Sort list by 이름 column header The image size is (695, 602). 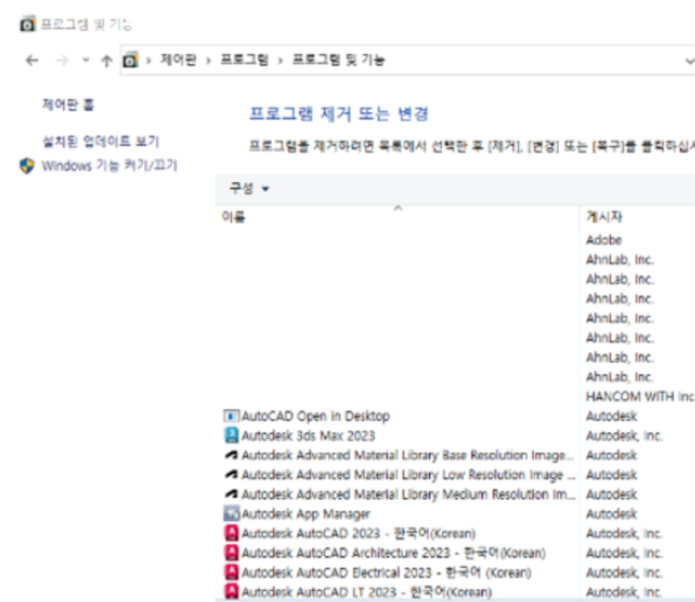pos(233,217)
